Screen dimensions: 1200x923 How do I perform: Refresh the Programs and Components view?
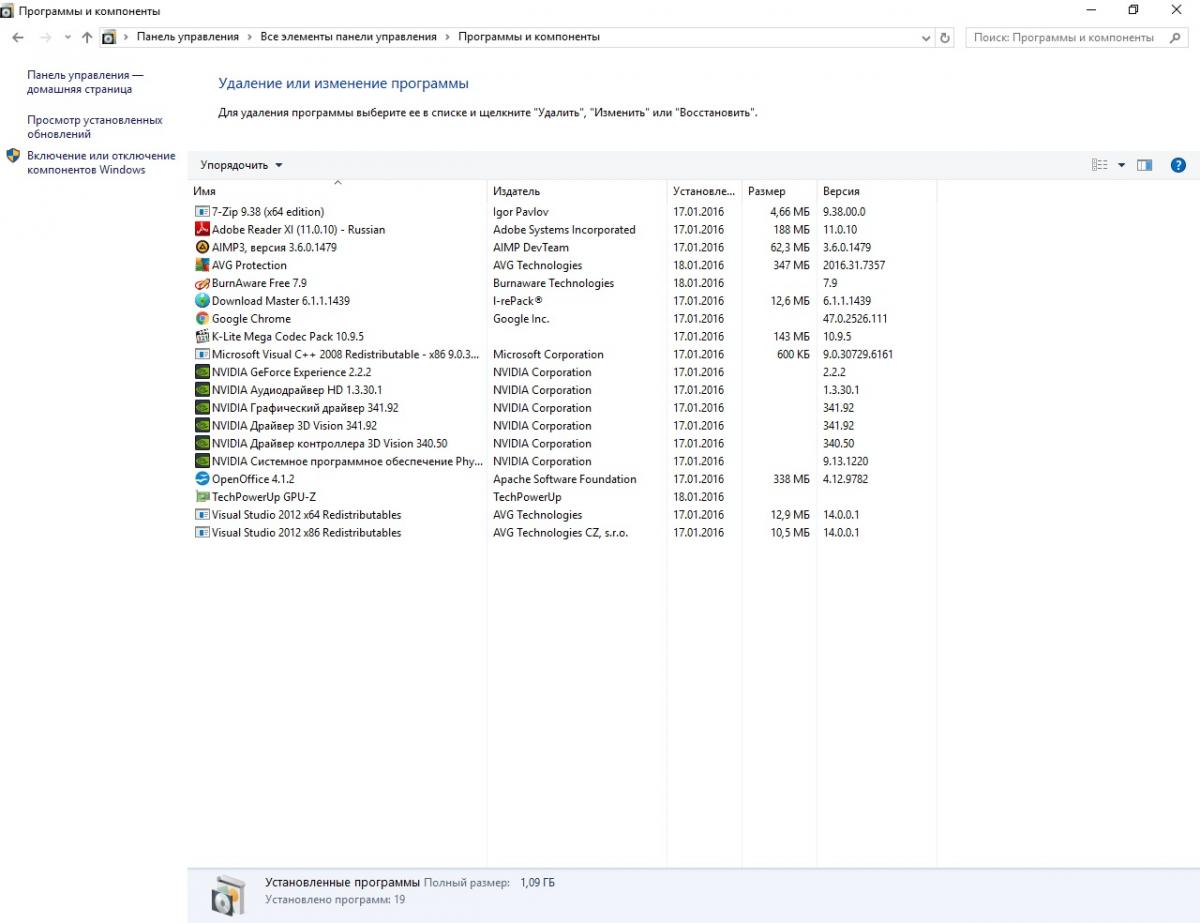946,37
